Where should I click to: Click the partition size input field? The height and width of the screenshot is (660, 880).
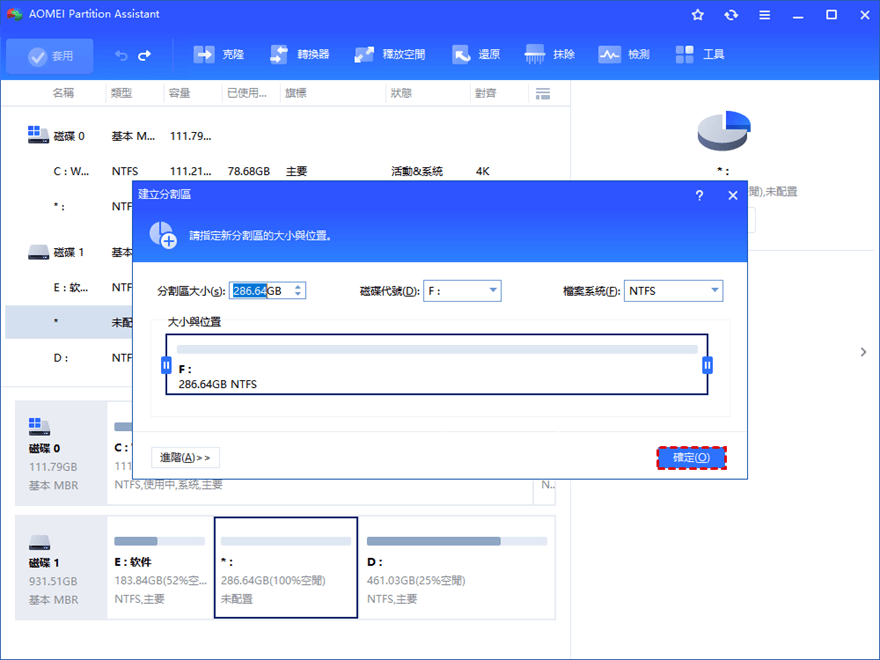[261, 291]
